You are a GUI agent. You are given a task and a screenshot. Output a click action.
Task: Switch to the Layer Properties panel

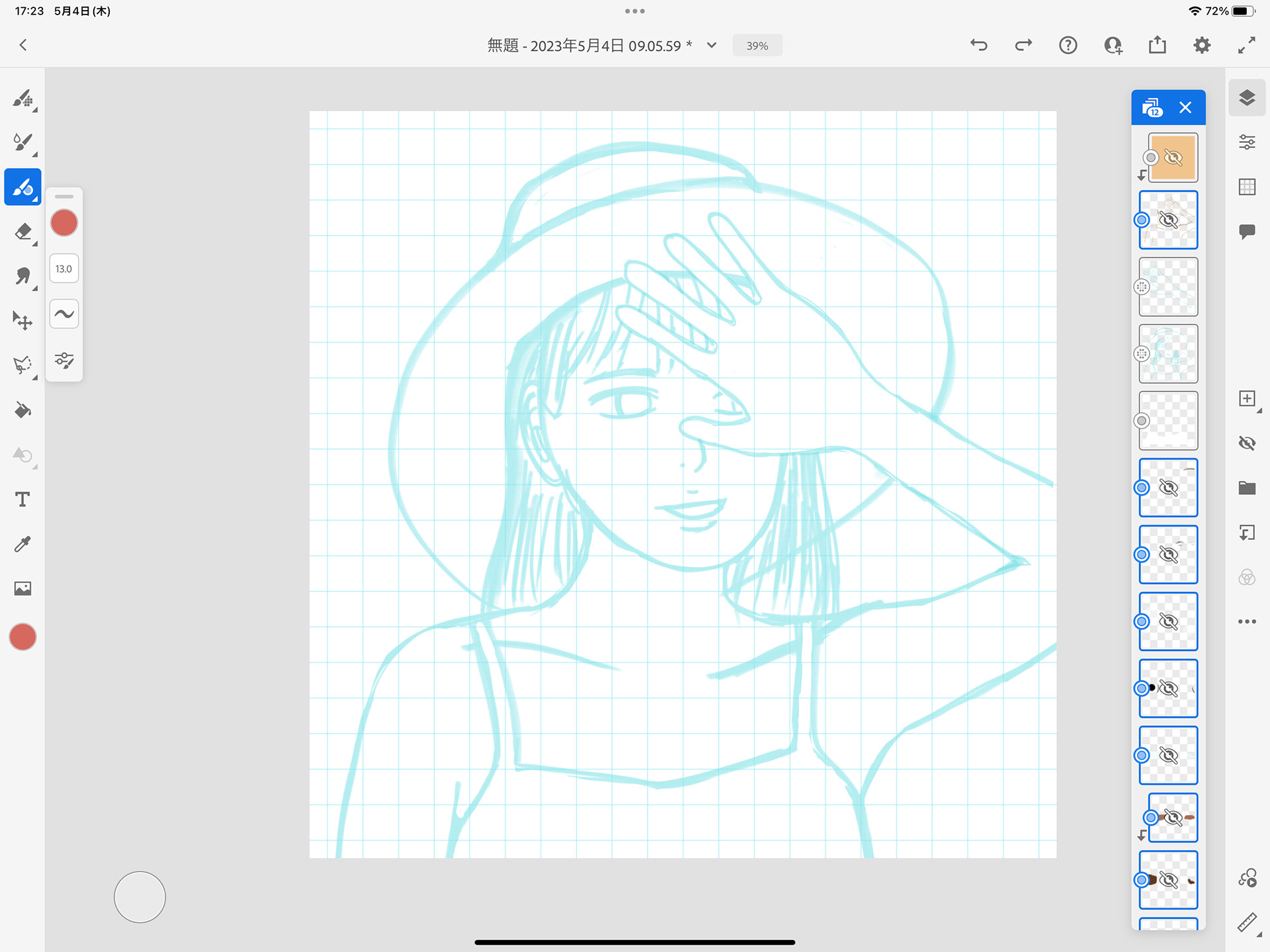pyautogui.click(x=1247, y=142)
